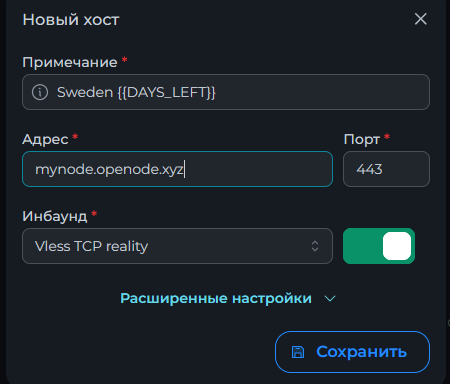Click the up-down arrows in Инбаунд selector
Screen dimensions: 450x384
(x=315, y=246)
